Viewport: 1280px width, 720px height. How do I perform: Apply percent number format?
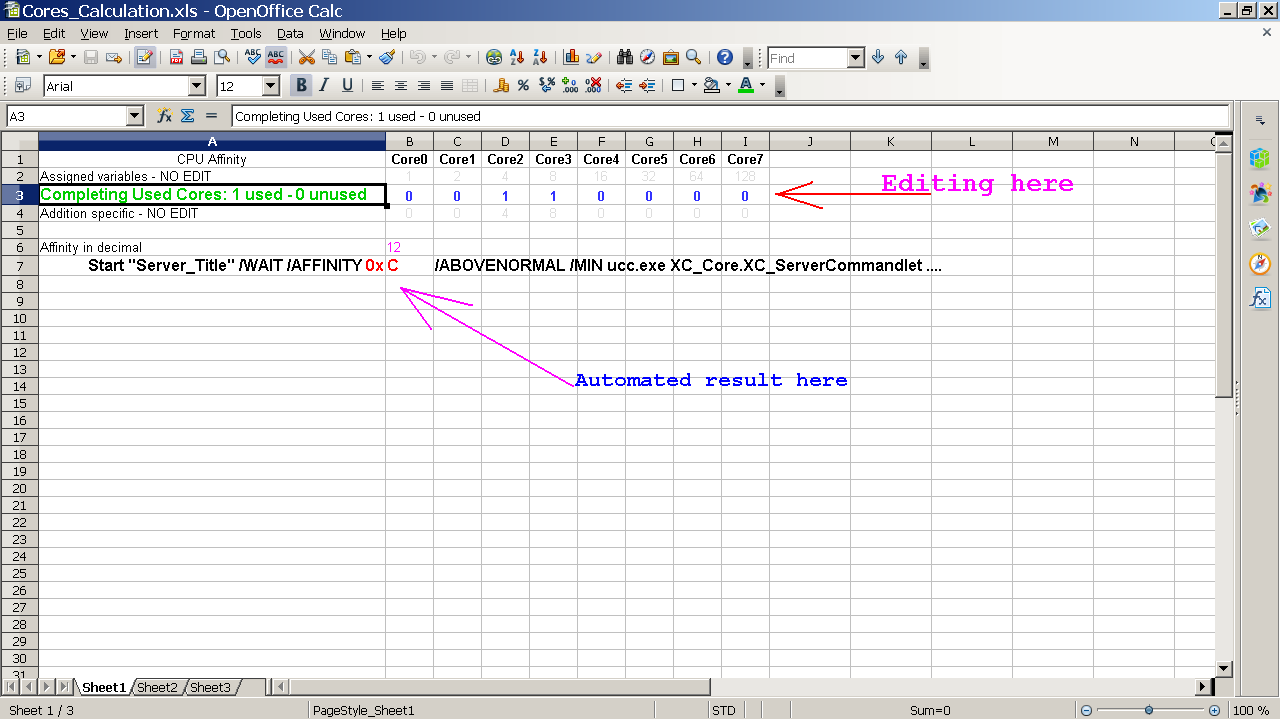click(x=523, y=86)
